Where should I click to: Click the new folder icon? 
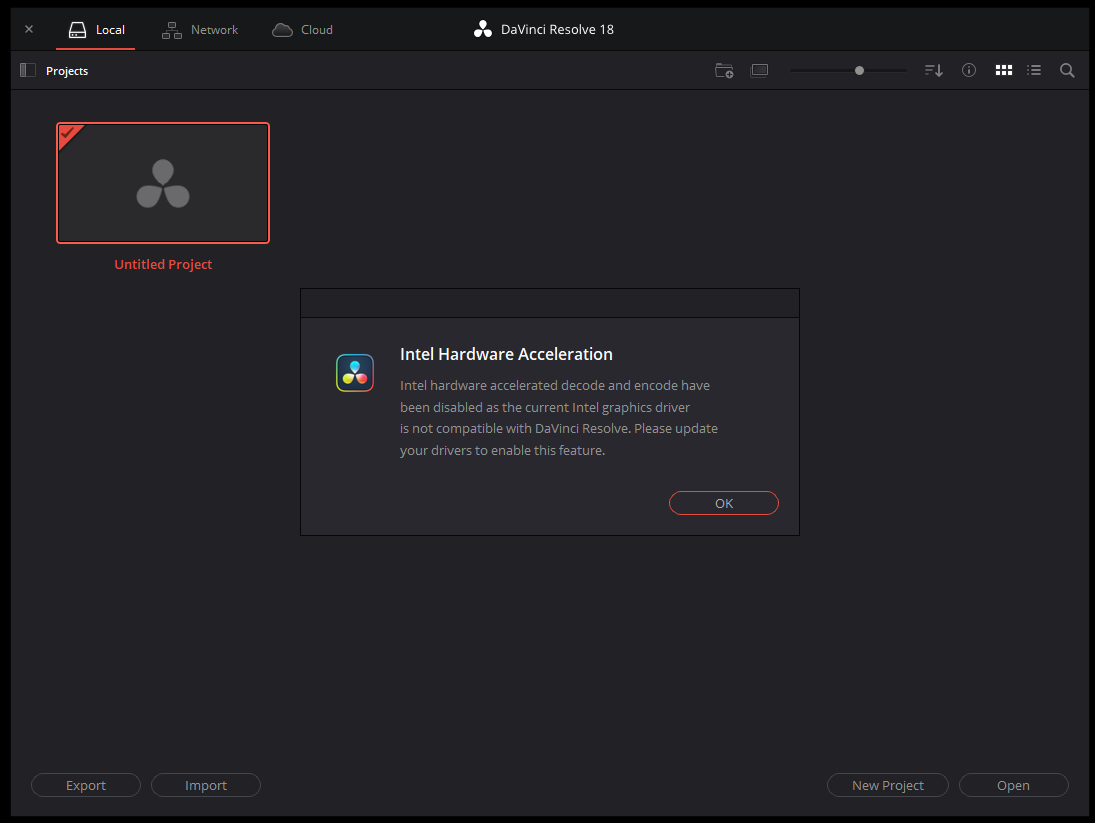tap(724, 71)
